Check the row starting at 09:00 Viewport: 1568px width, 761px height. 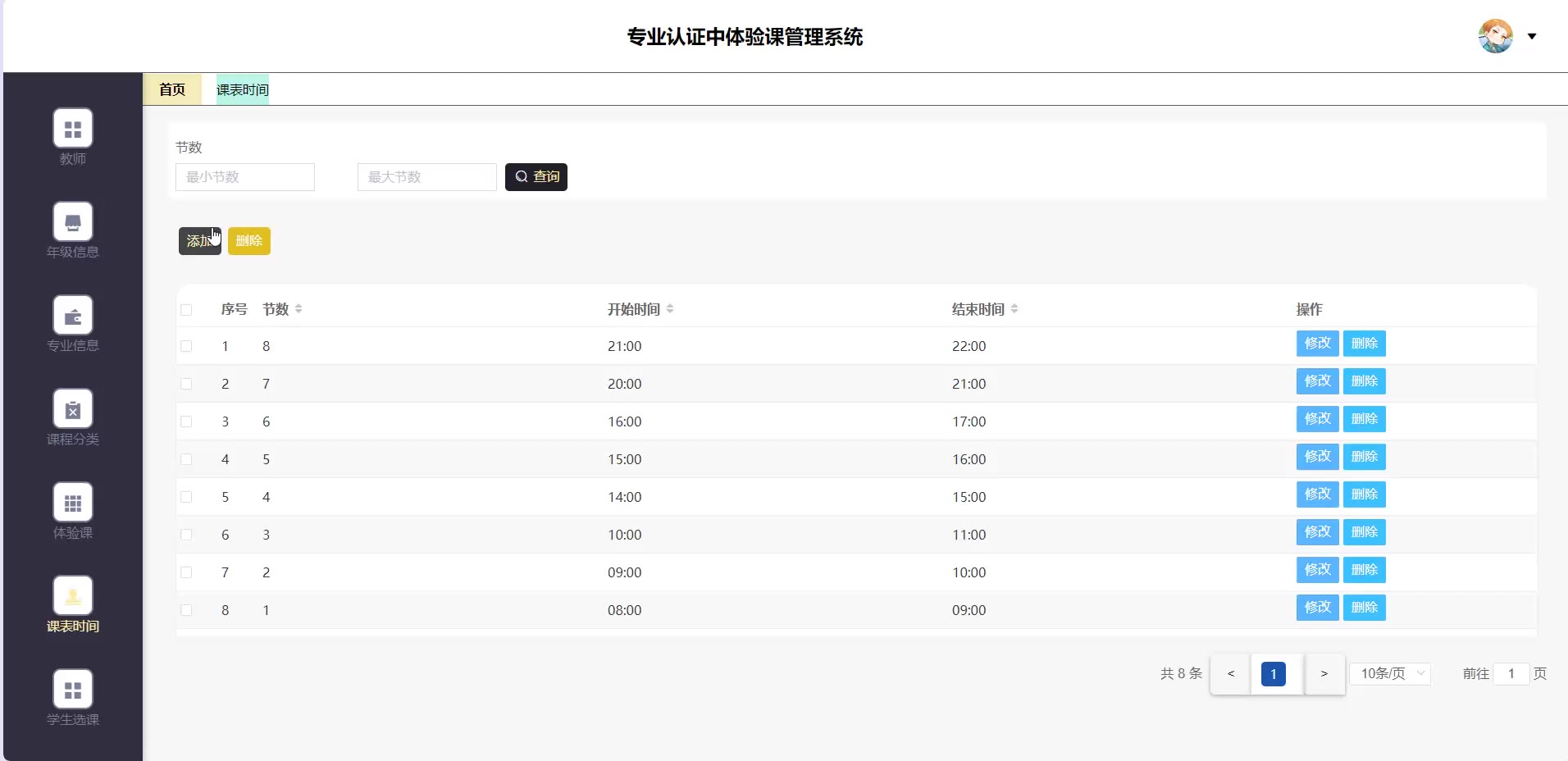(x=186, y=572)
